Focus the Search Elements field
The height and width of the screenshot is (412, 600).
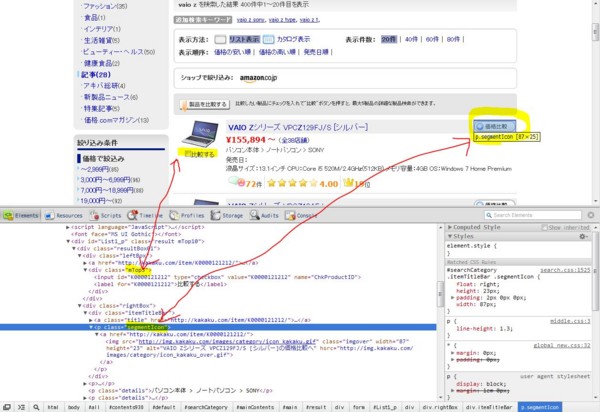tap(533, 215)
